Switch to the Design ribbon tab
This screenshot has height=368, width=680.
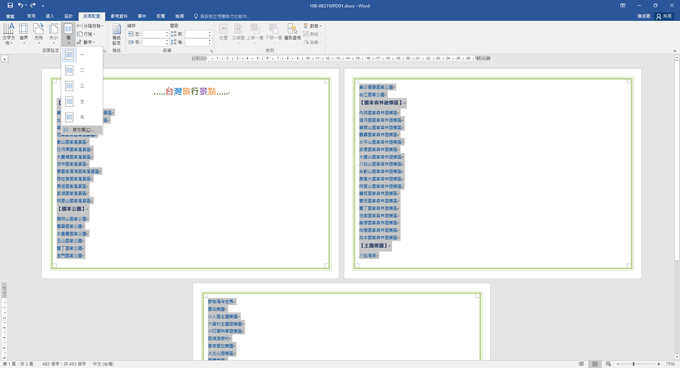69,16
